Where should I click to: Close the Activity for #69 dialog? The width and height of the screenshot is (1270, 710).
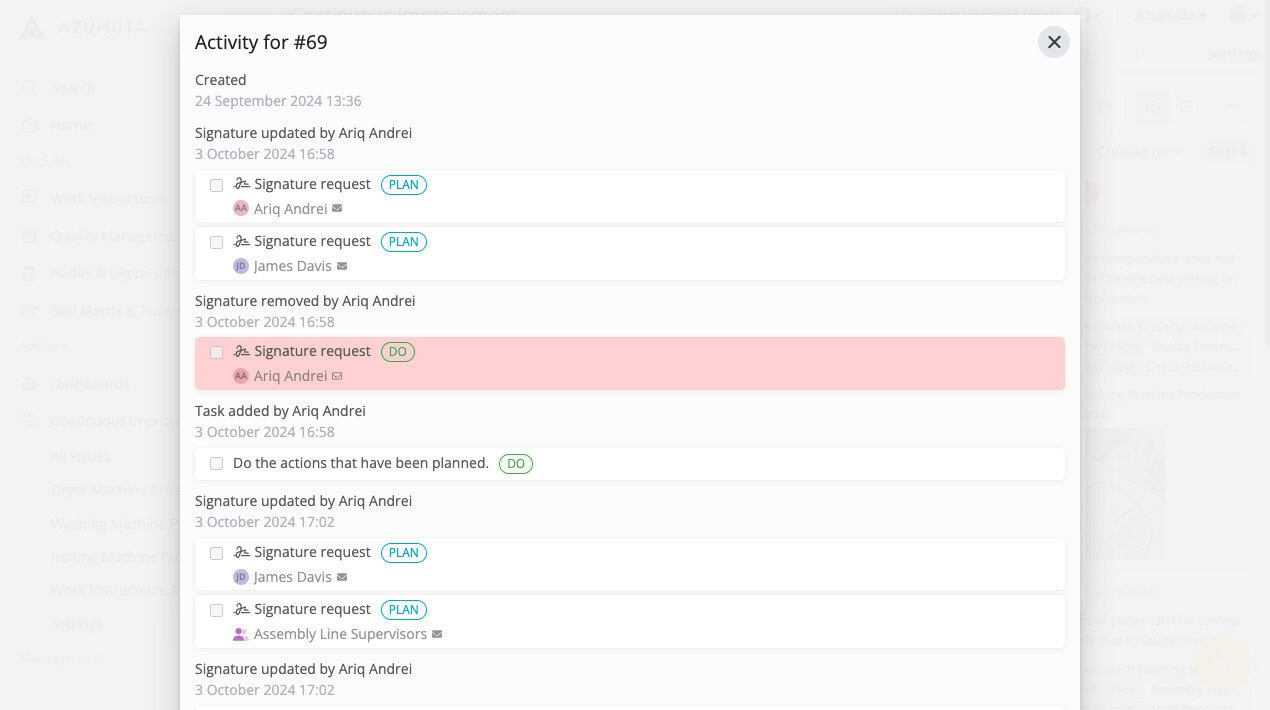coord(1053,42)
